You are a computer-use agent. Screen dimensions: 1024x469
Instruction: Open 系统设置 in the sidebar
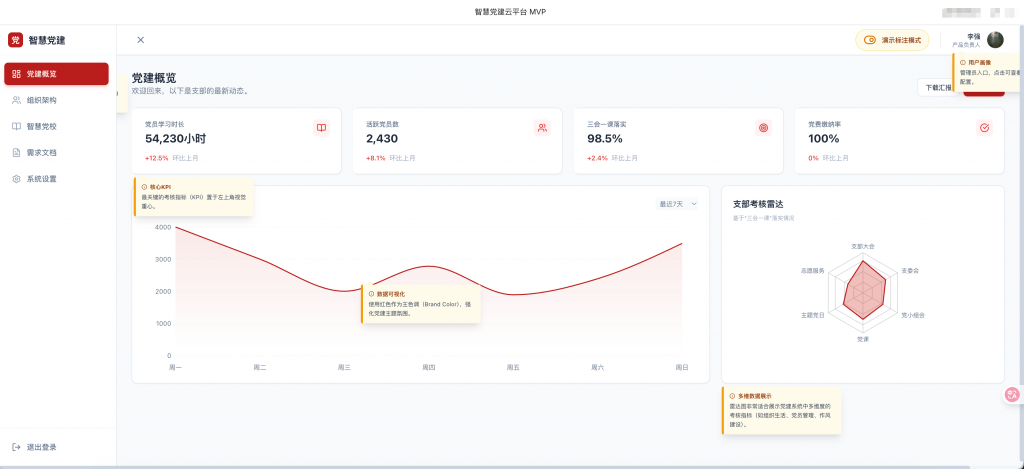coord(41,179)
